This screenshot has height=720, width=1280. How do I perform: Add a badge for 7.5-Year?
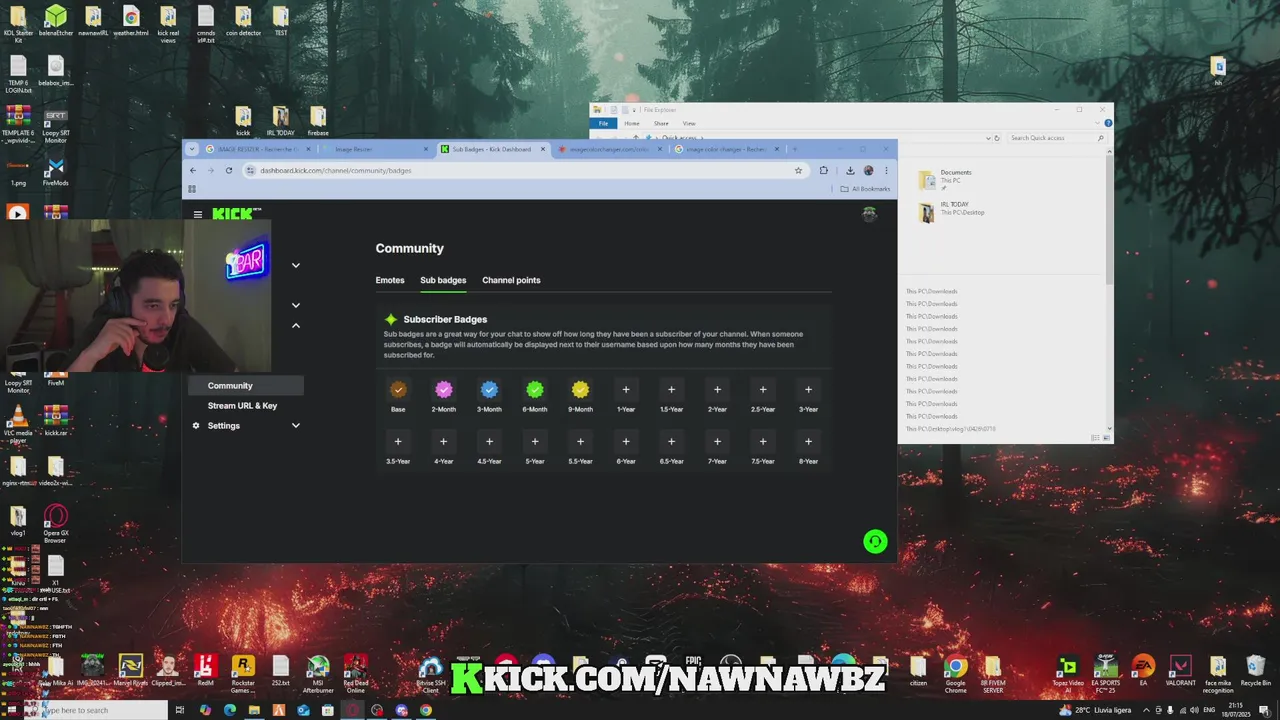point(763,441)
